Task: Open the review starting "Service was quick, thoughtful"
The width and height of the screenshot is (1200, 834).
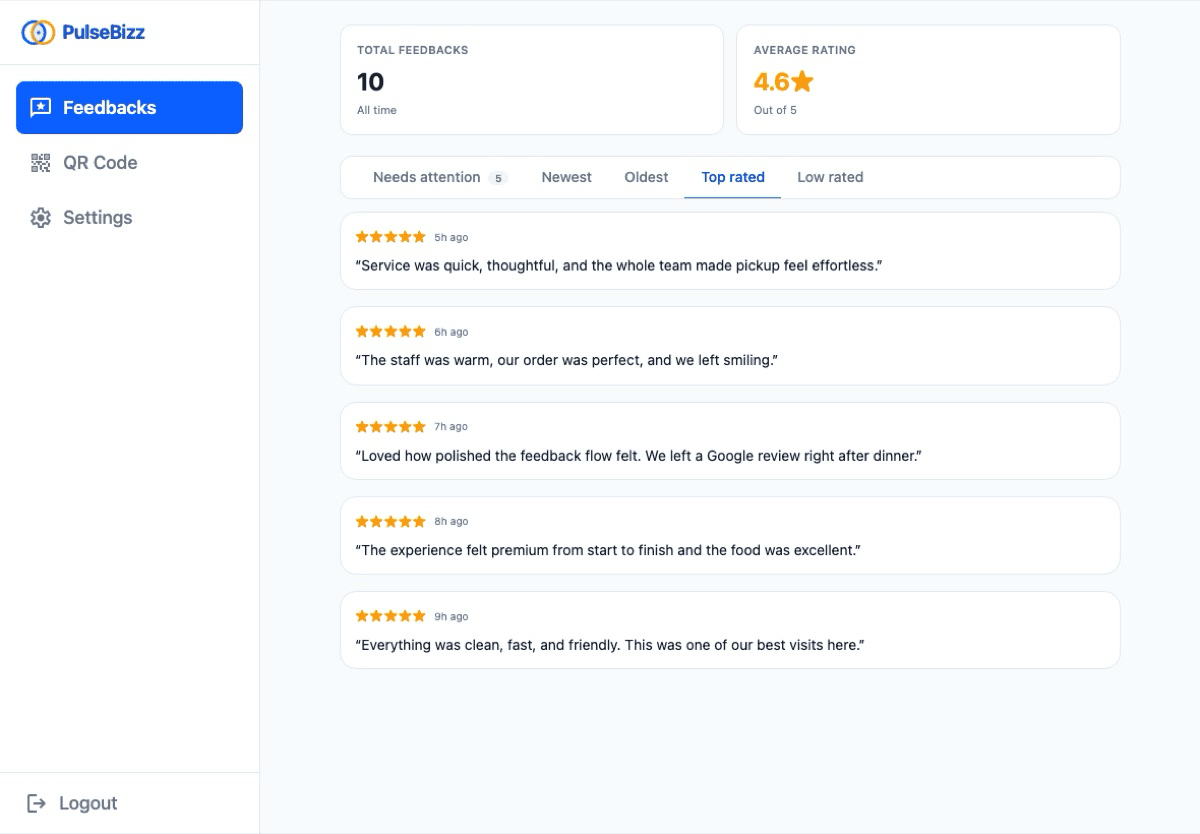Action: pos(730,251)
